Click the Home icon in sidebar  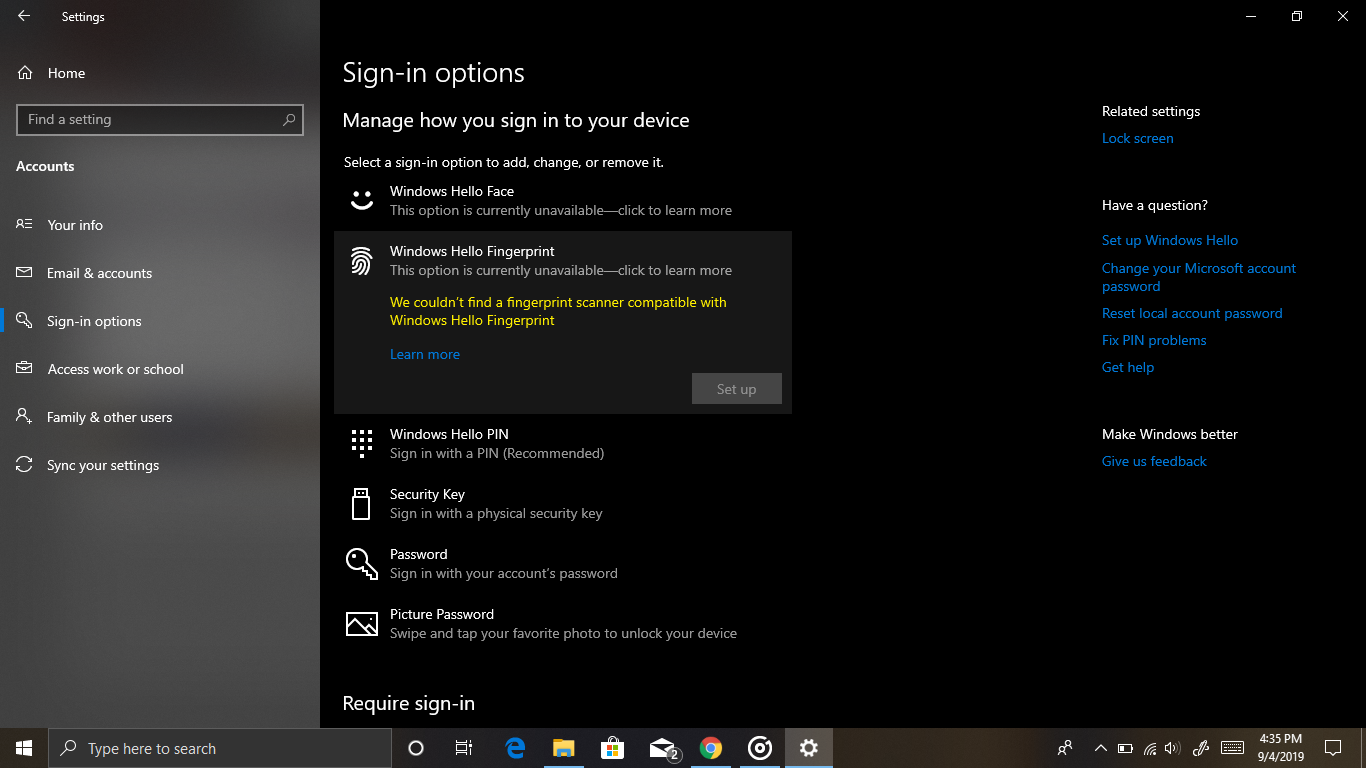(26, 73)
